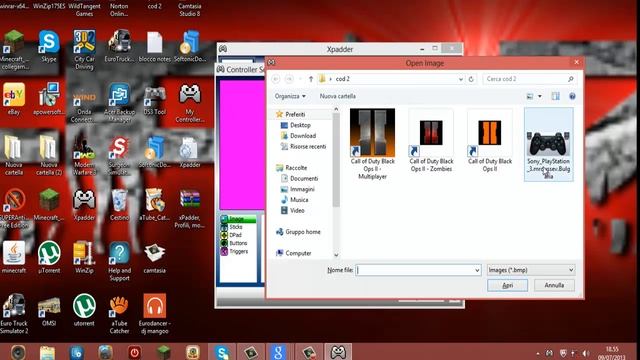Click blue Google icon in taskbar
Viewport: 640px width, 360px height.
[x=278, y=352]
